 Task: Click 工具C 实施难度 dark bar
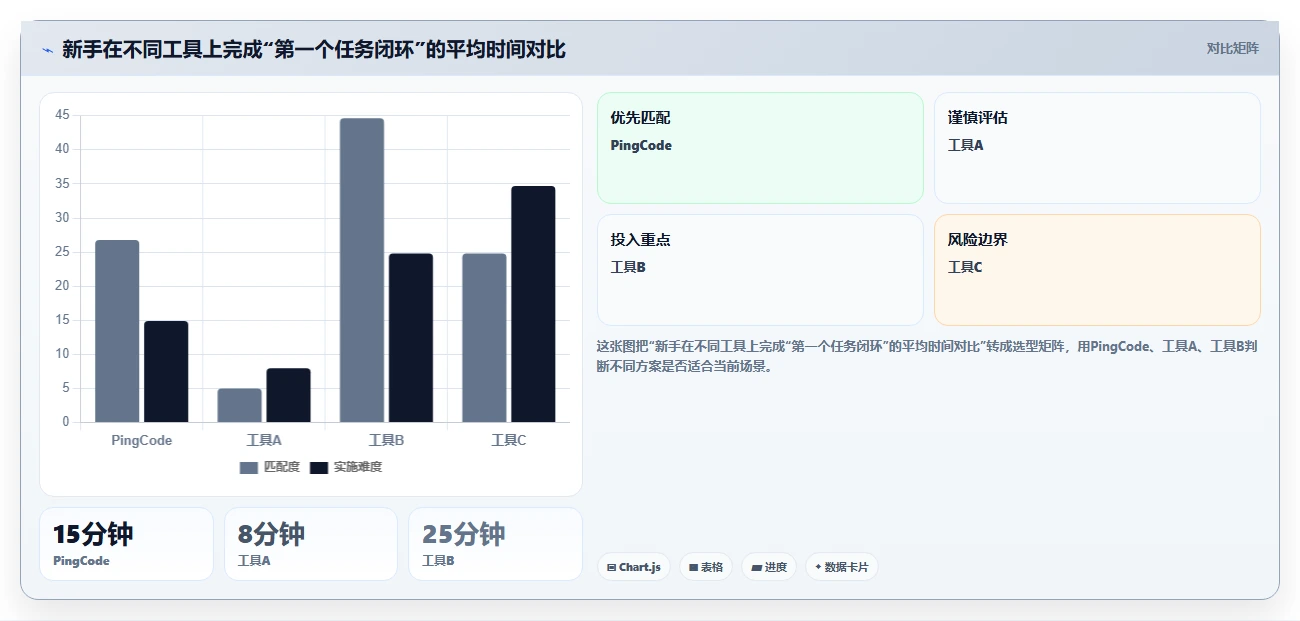(533, 304)
